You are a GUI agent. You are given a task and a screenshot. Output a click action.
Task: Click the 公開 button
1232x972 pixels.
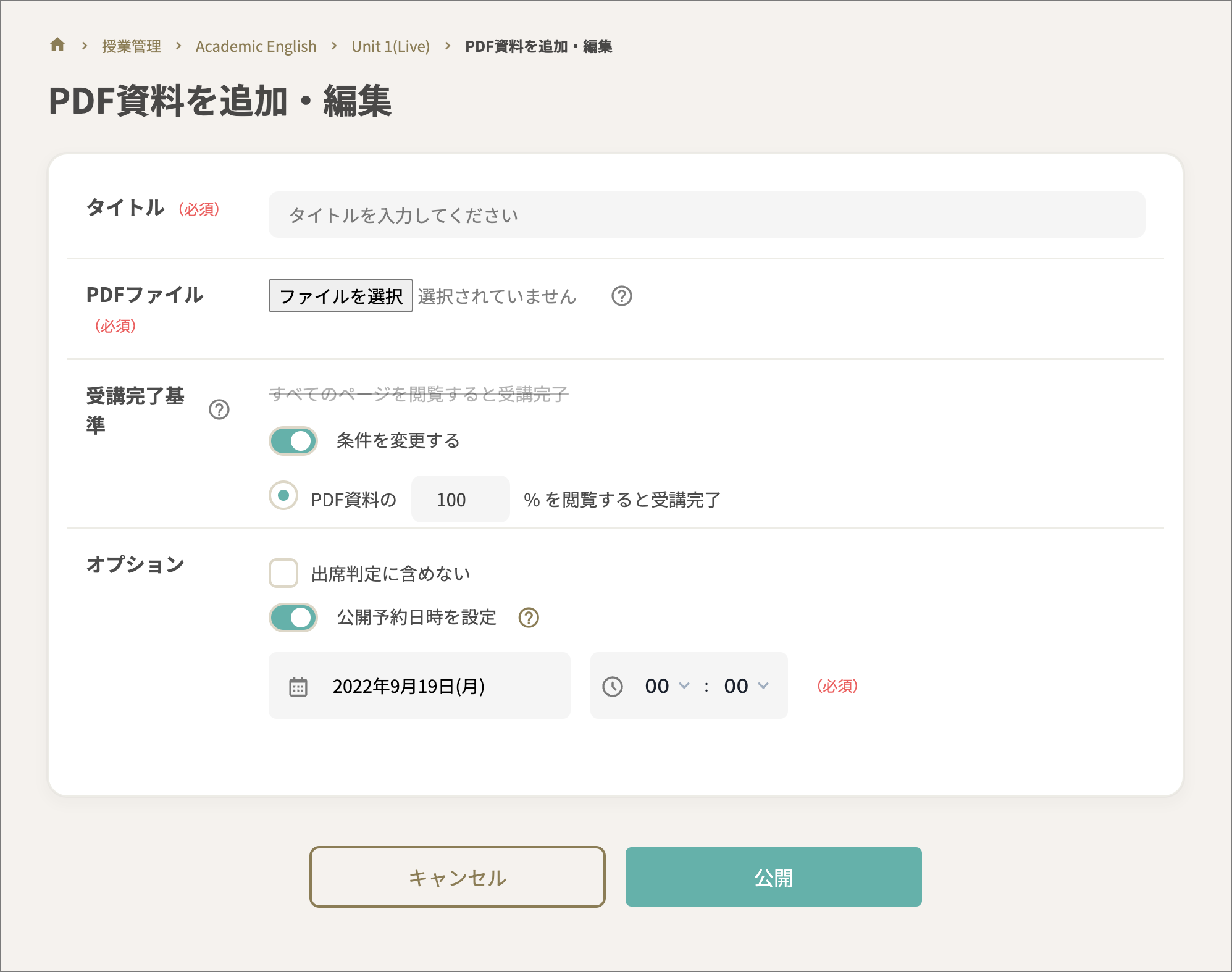click(774, 877)
